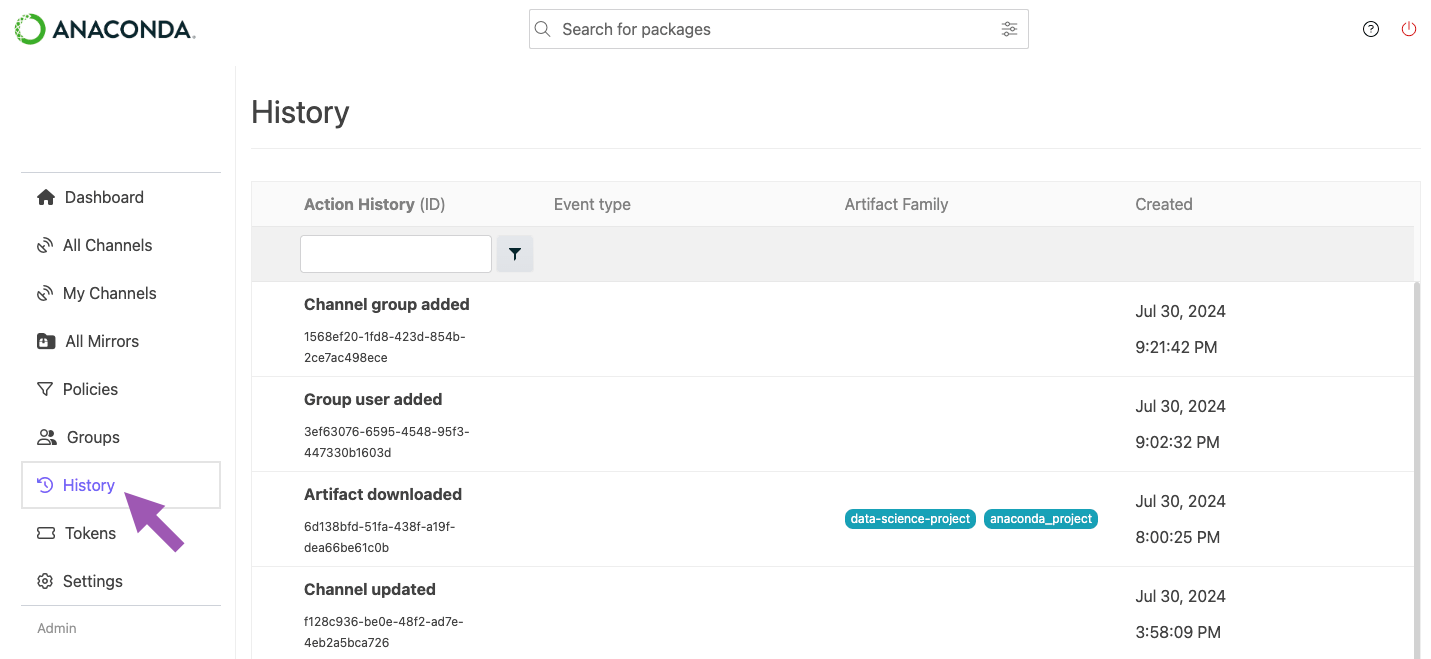The width and height of the screenshot is (1431, 659).
Task: Open search filter options icon
Action: 1009,29
